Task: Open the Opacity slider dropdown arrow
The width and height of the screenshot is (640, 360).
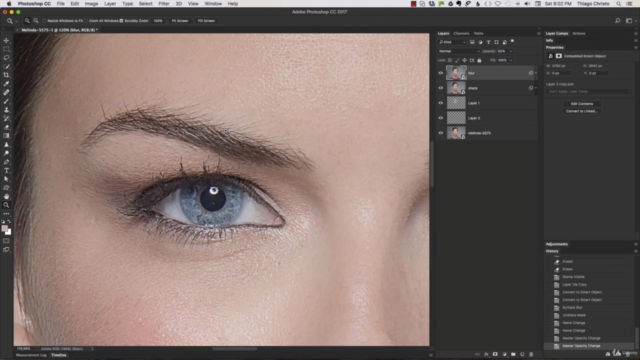Action: [511, 51]
